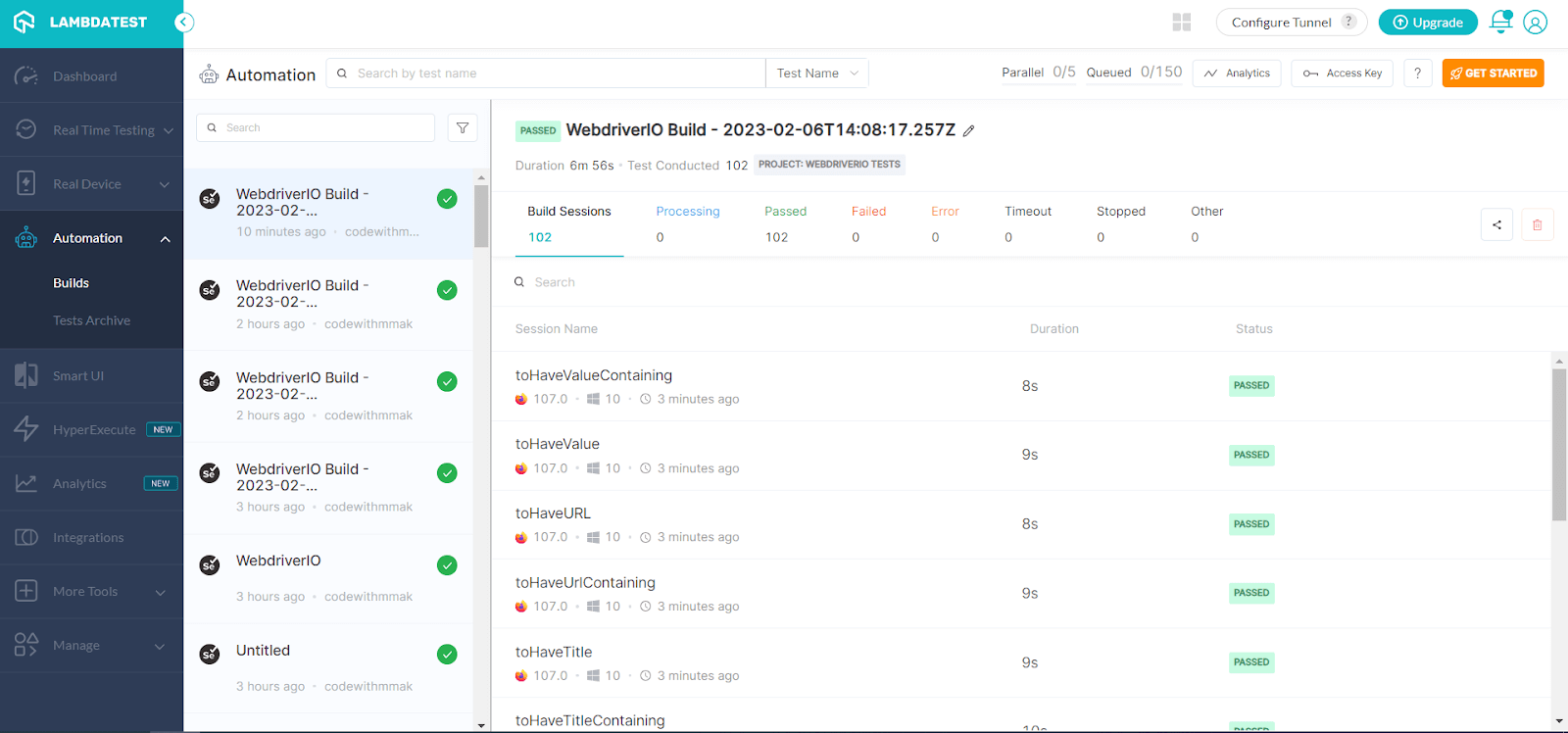Click the Get Started button
This screenshot has width=1568, height=733.
point(1494,73)
